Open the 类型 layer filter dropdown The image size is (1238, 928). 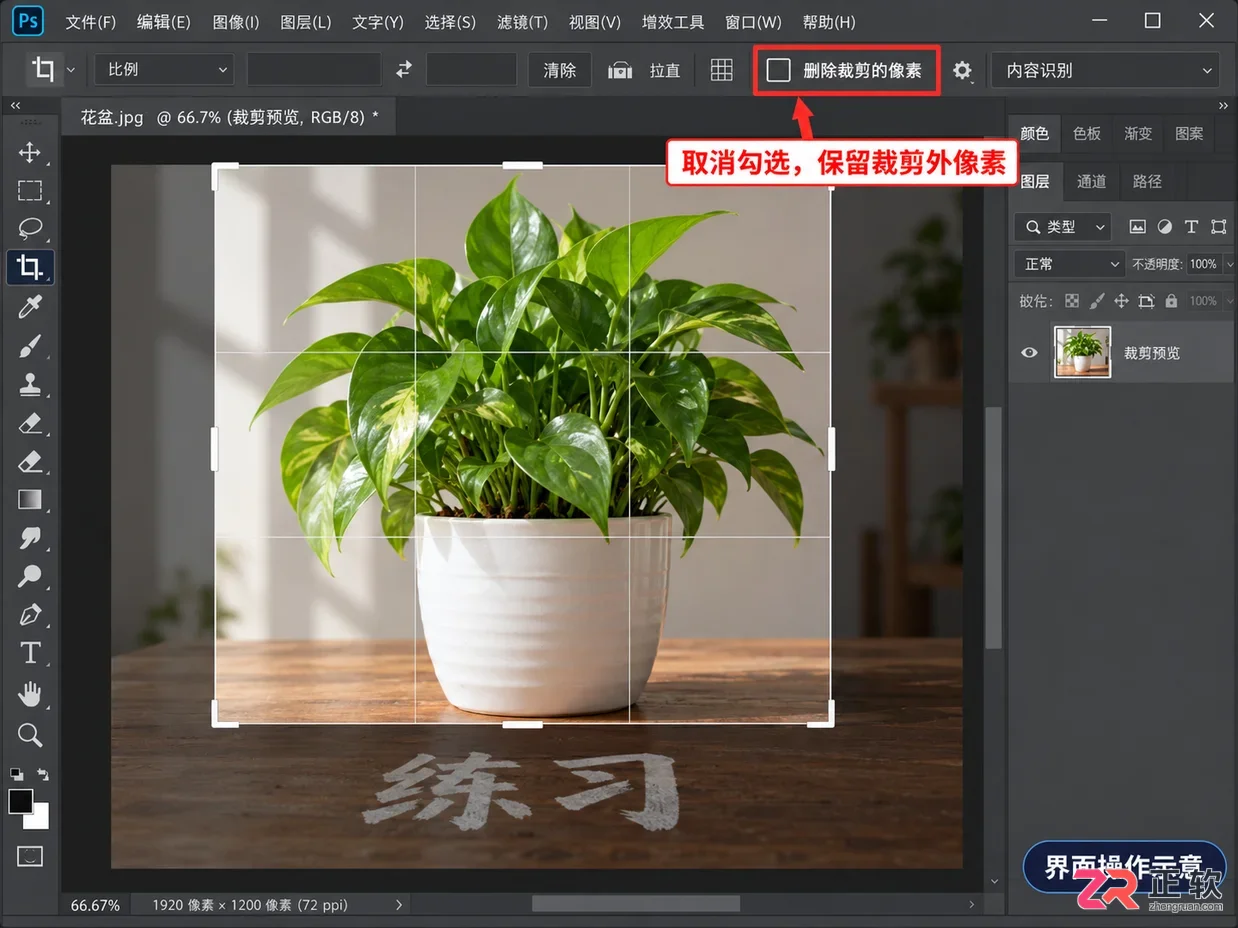point(1062,227)
